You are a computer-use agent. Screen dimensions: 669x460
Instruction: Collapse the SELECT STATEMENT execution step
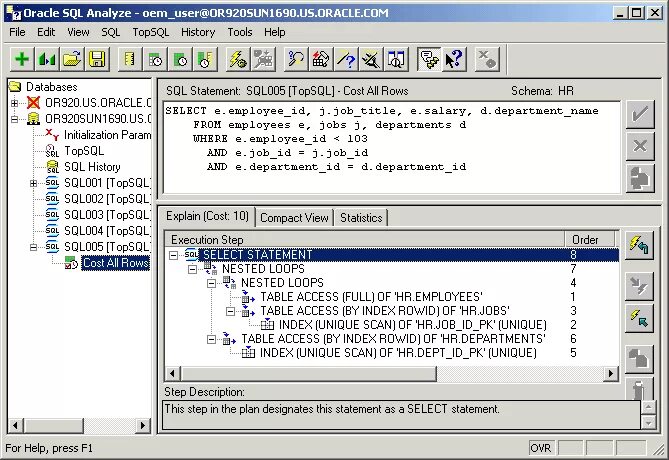coord(173,255)
